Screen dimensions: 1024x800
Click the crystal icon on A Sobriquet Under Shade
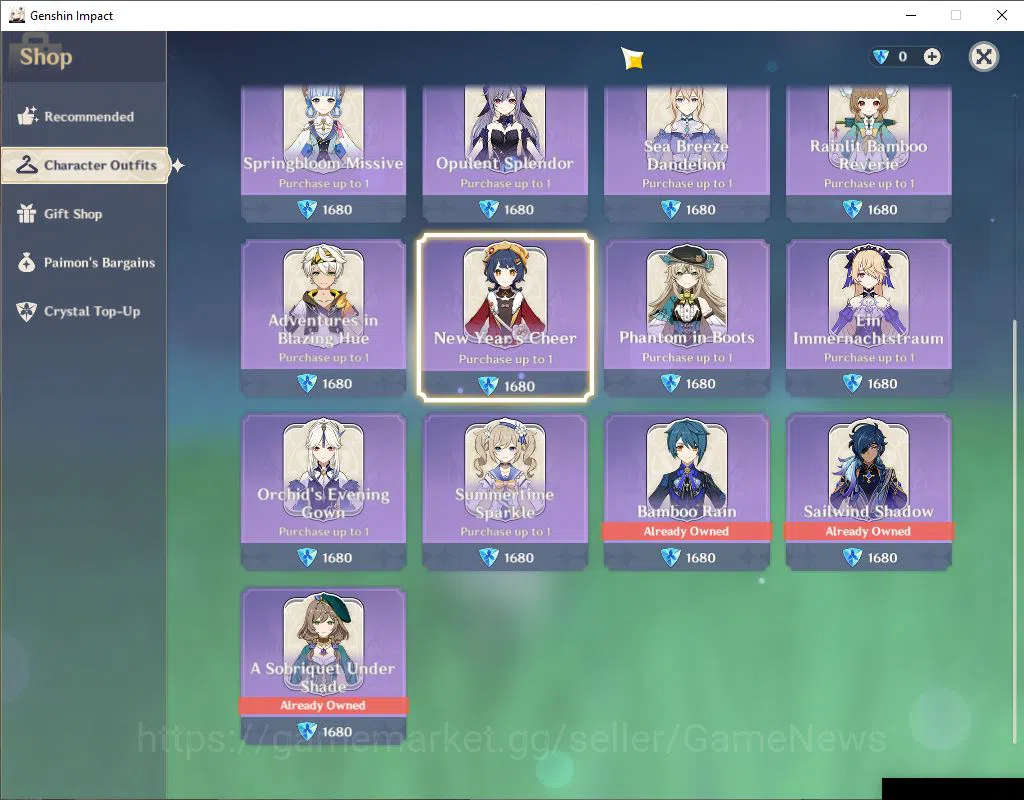pyautogui.click(x=307, y=731)
